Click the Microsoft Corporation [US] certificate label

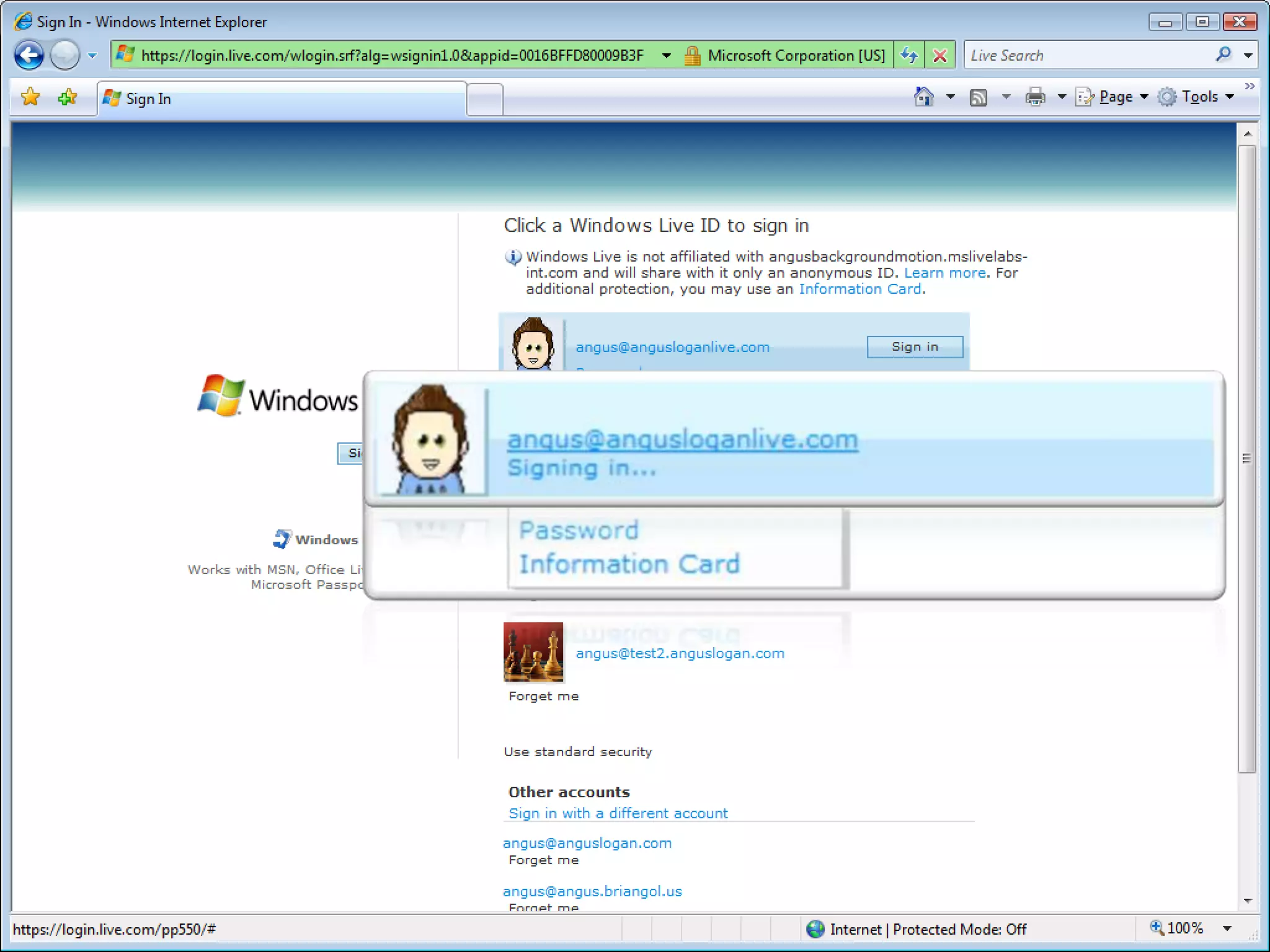[x=796, y=56]
